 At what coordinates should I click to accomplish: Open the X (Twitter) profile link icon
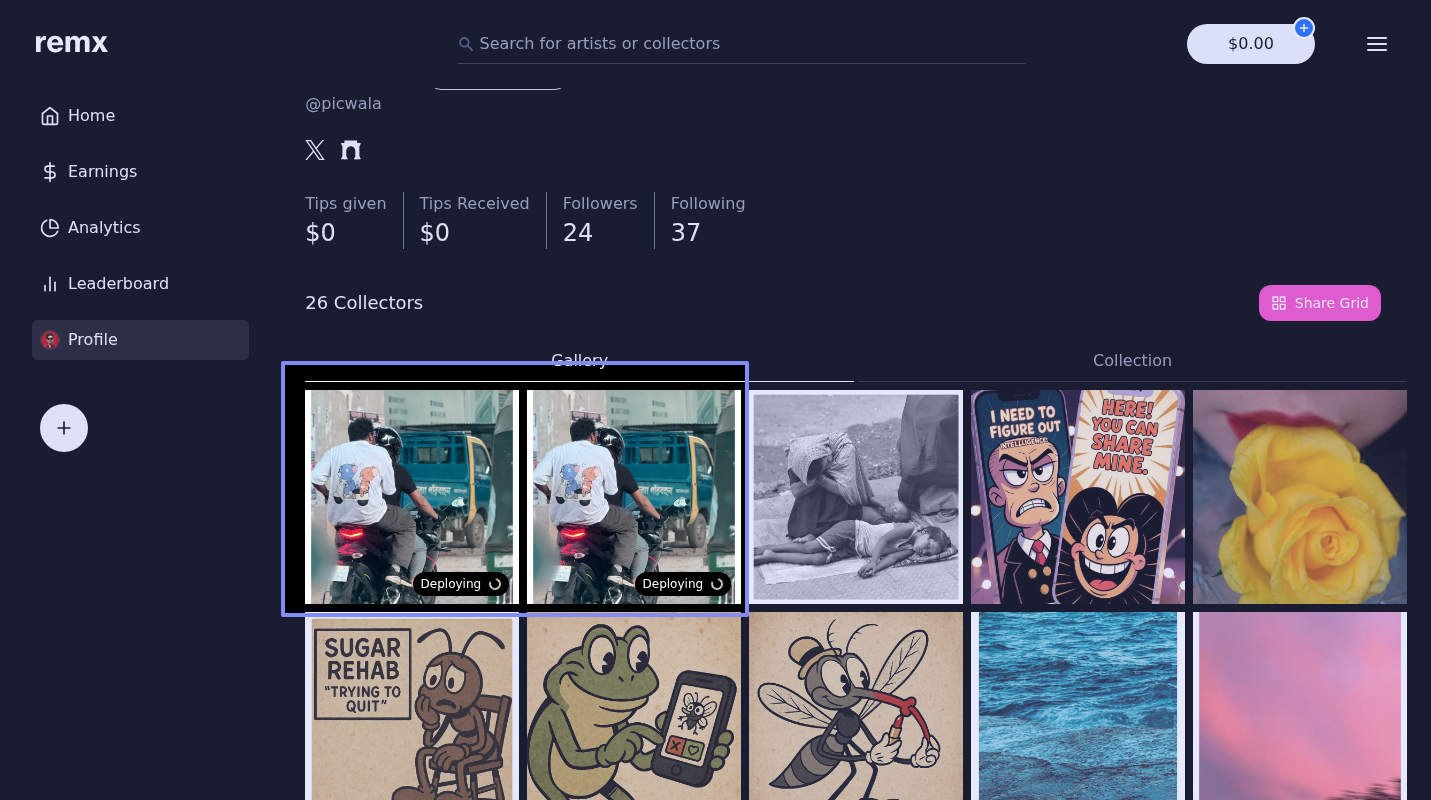(315, 150)
